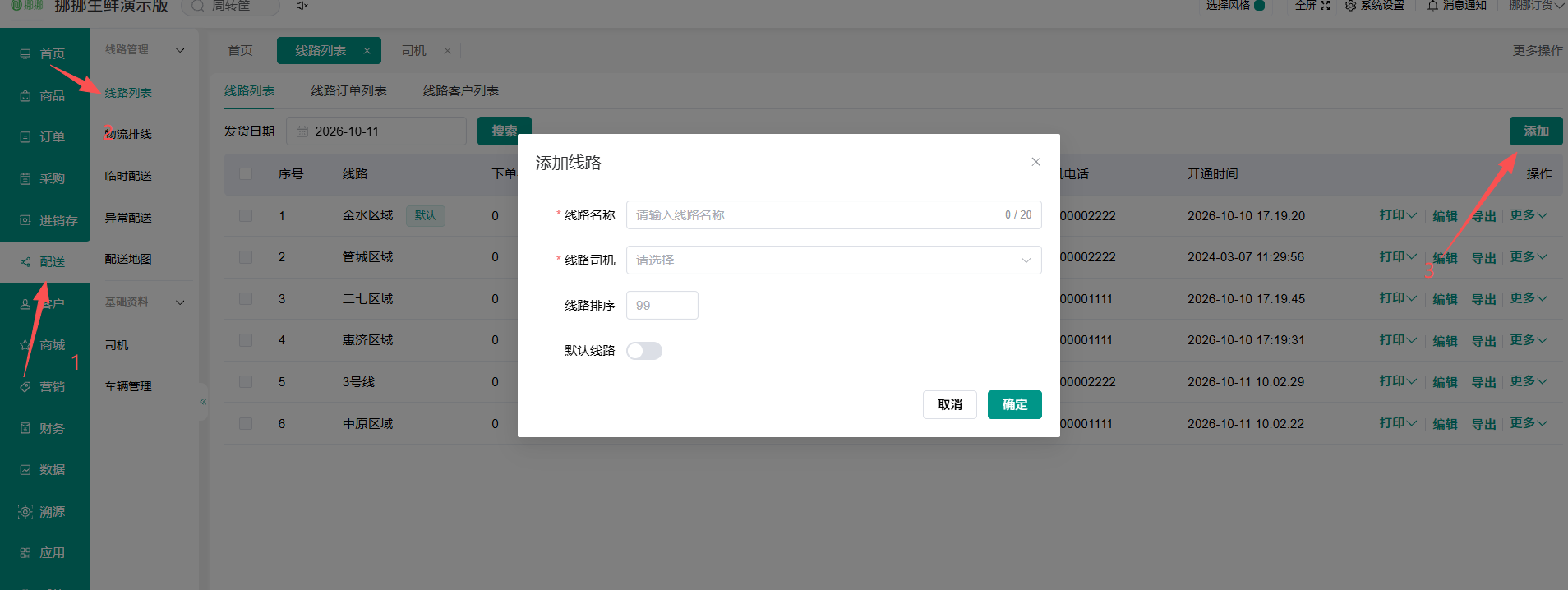Open the 线路司机 dropdown

(x=833, y=260)
